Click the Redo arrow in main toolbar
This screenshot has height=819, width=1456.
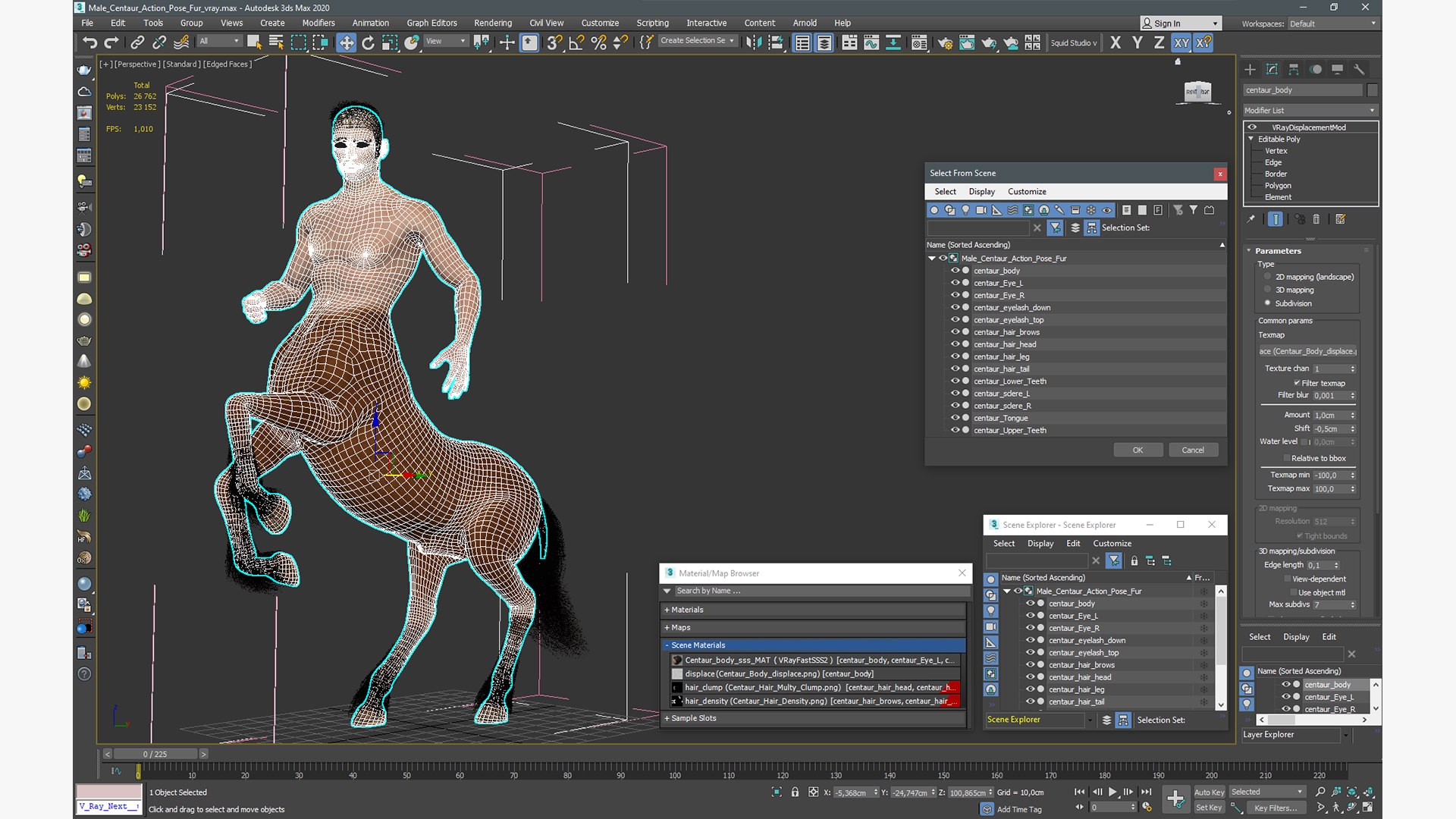click(111, 42)
